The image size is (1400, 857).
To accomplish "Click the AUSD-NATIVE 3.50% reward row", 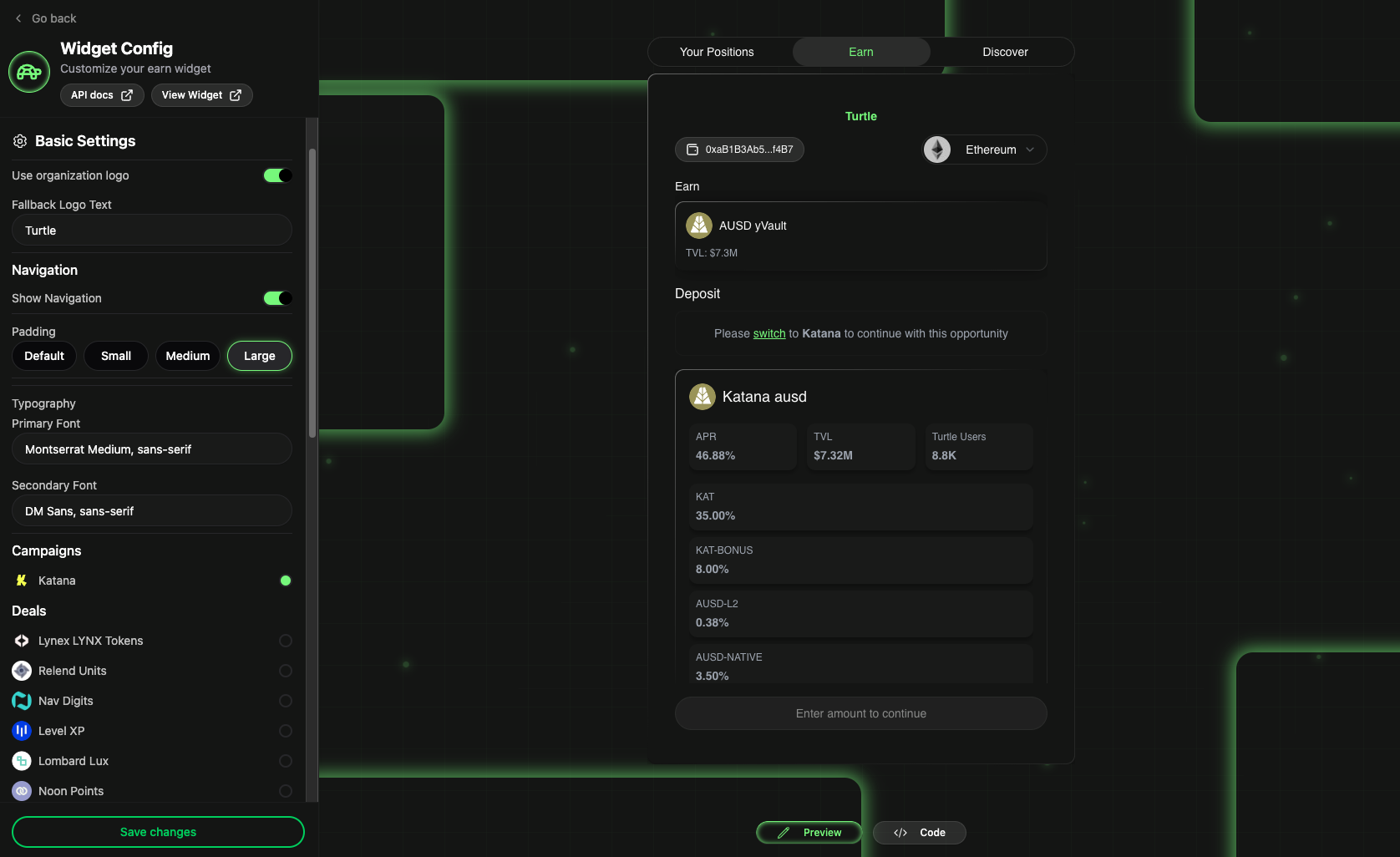I will coord(860,666).
